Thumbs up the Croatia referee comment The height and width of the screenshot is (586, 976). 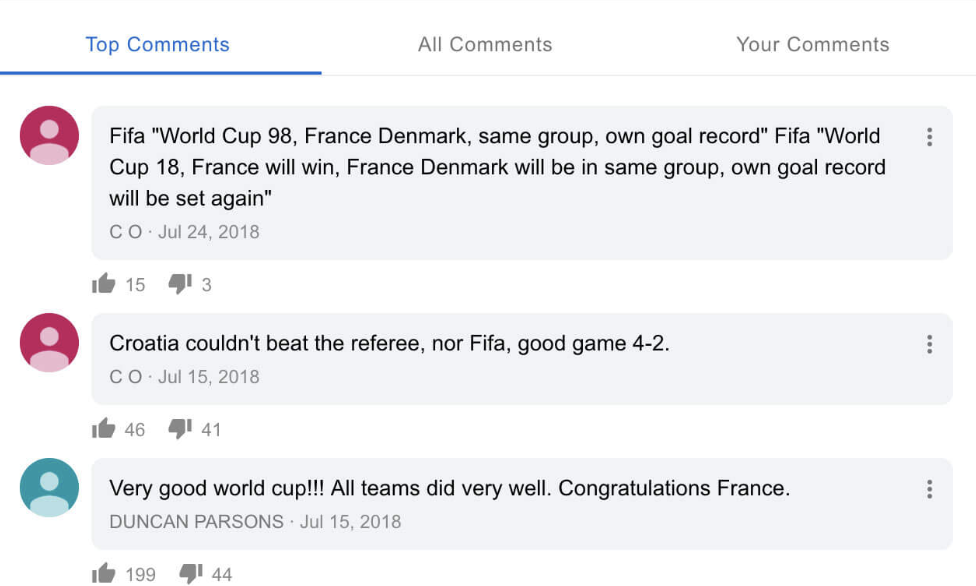point(103,428)
